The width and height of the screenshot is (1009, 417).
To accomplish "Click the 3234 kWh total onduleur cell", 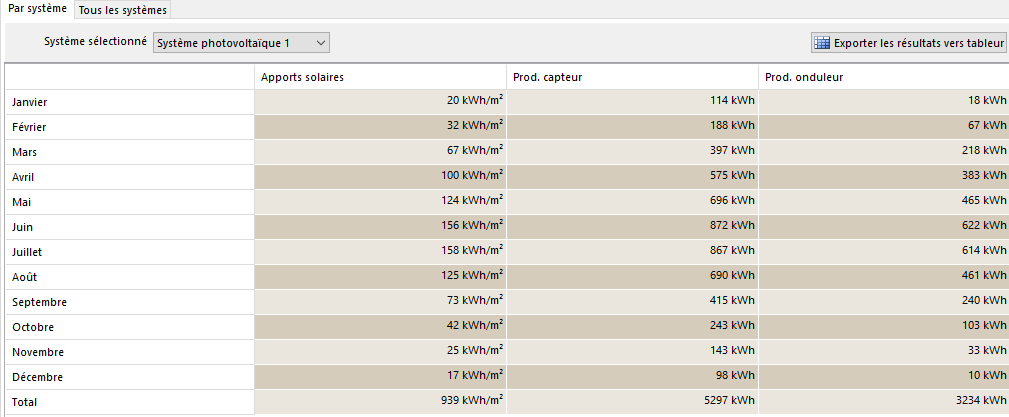I will click(884, 402).
